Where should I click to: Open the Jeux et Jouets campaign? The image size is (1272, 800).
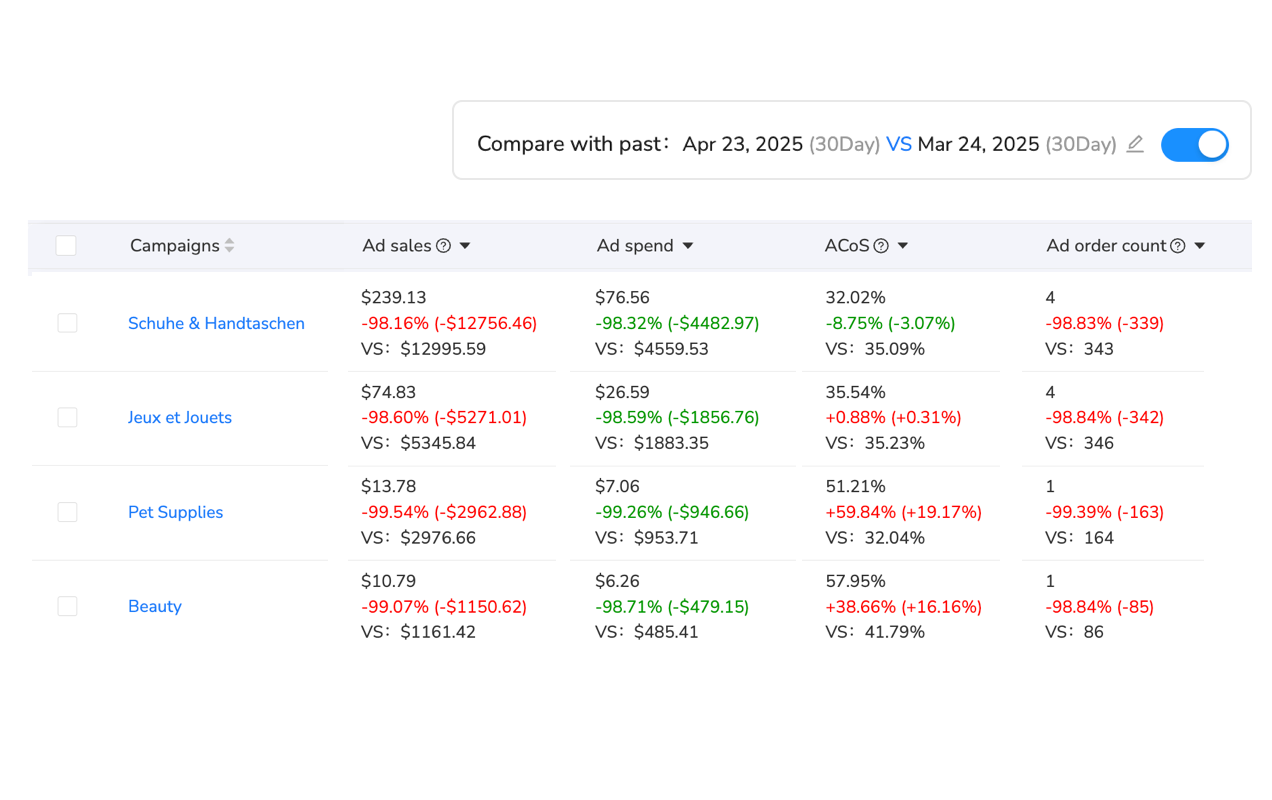(180, 417)
